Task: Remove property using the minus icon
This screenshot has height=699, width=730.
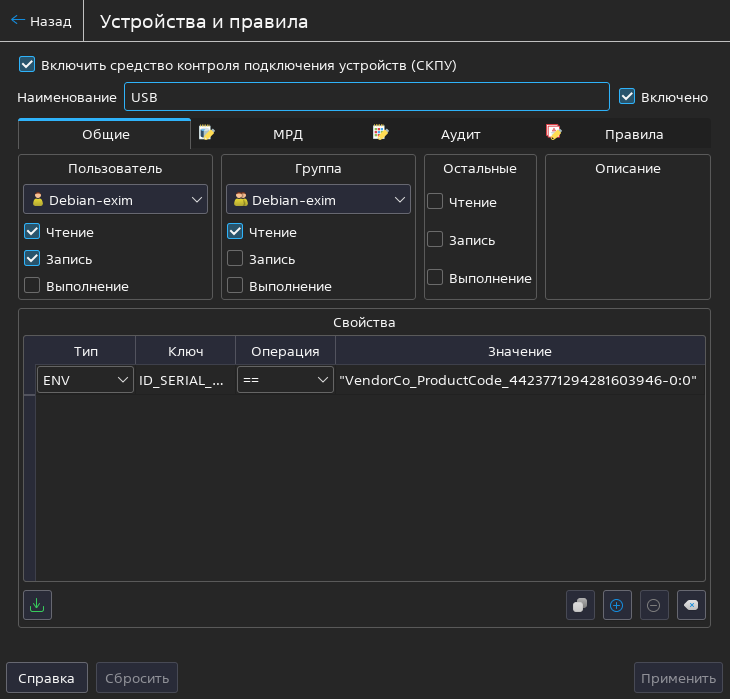Action: 654,605
